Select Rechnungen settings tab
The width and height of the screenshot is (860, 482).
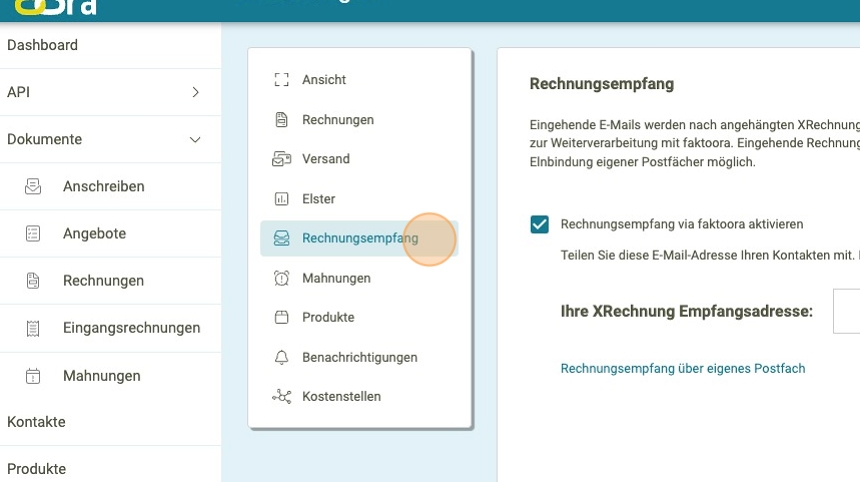(359, 120)
